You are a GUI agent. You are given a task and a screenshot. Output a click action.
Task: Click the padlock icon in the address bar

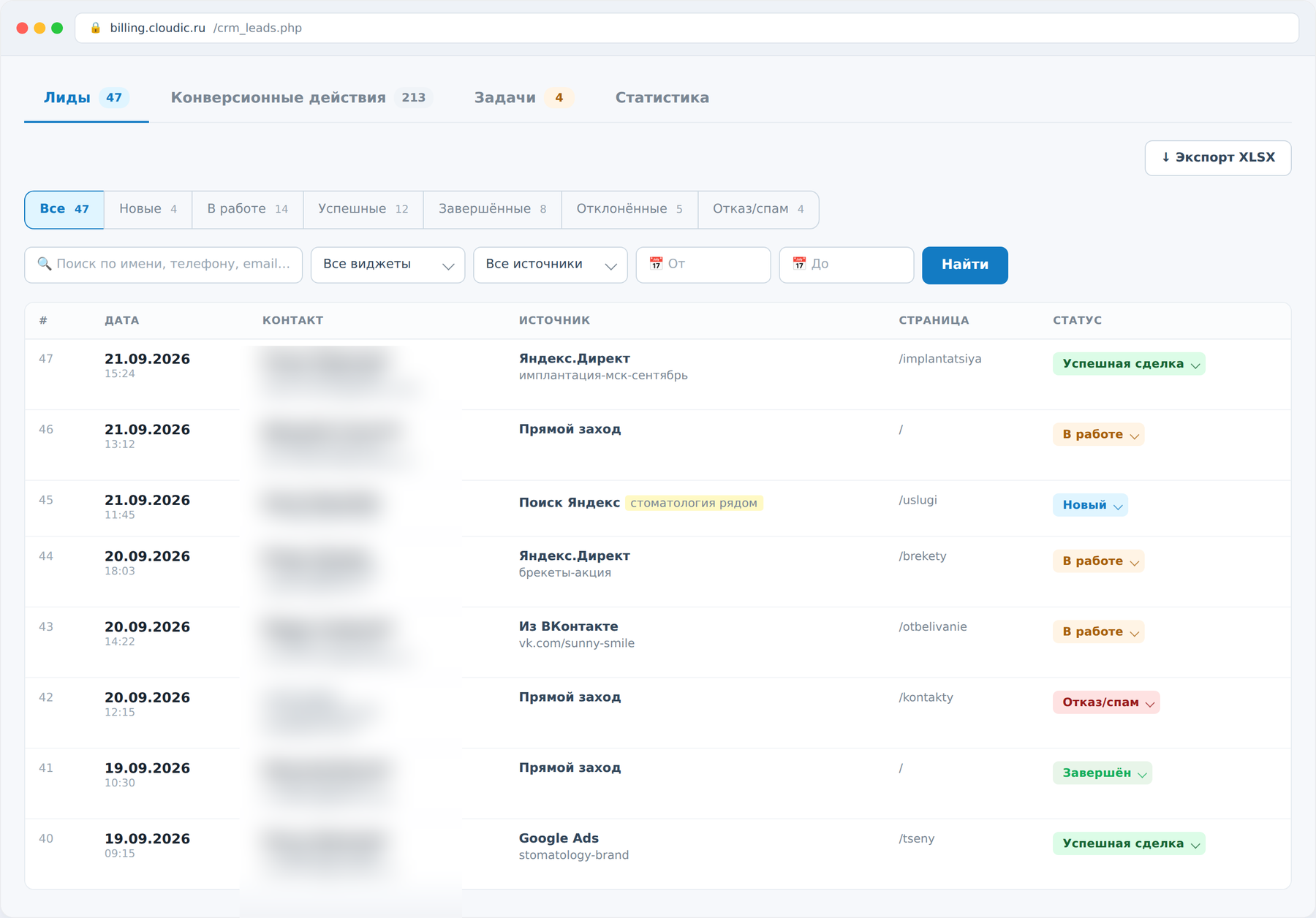tap(95, 28)
